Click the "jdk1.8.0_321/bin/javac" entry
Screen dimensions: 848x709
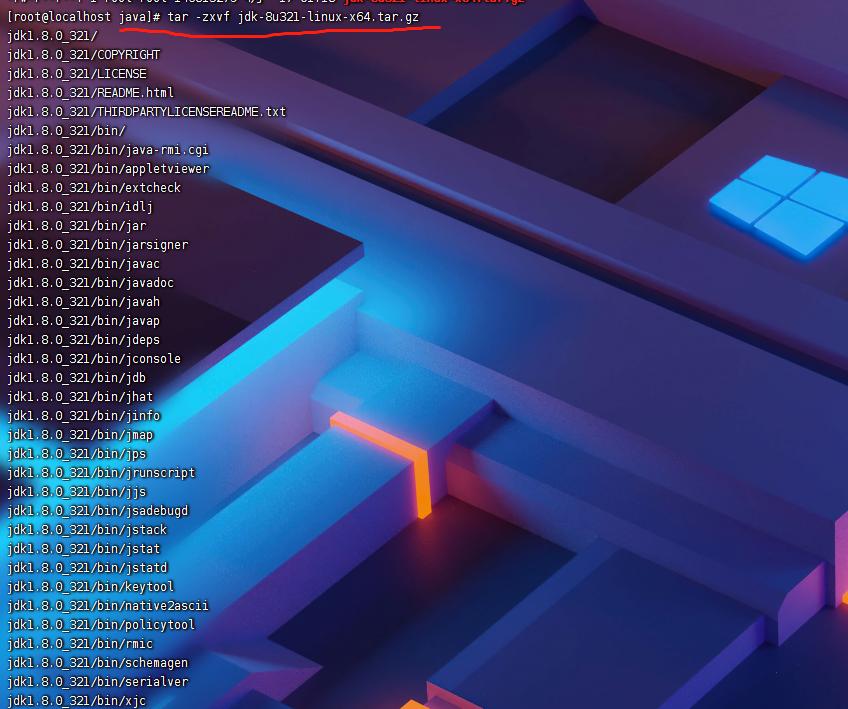(x=84, y=264)
